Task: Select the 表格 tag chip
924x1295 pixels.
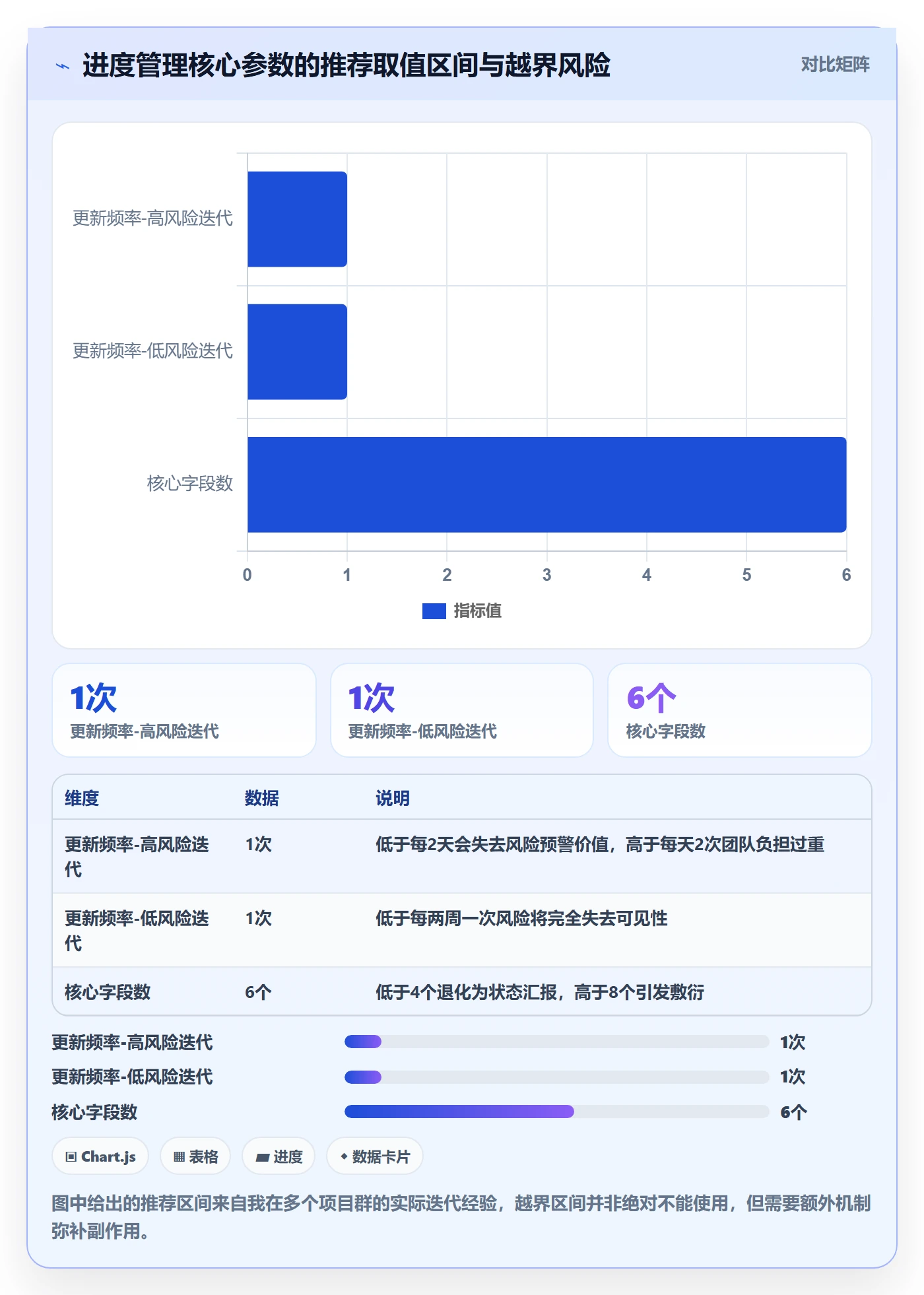Action: [195, 1156]
